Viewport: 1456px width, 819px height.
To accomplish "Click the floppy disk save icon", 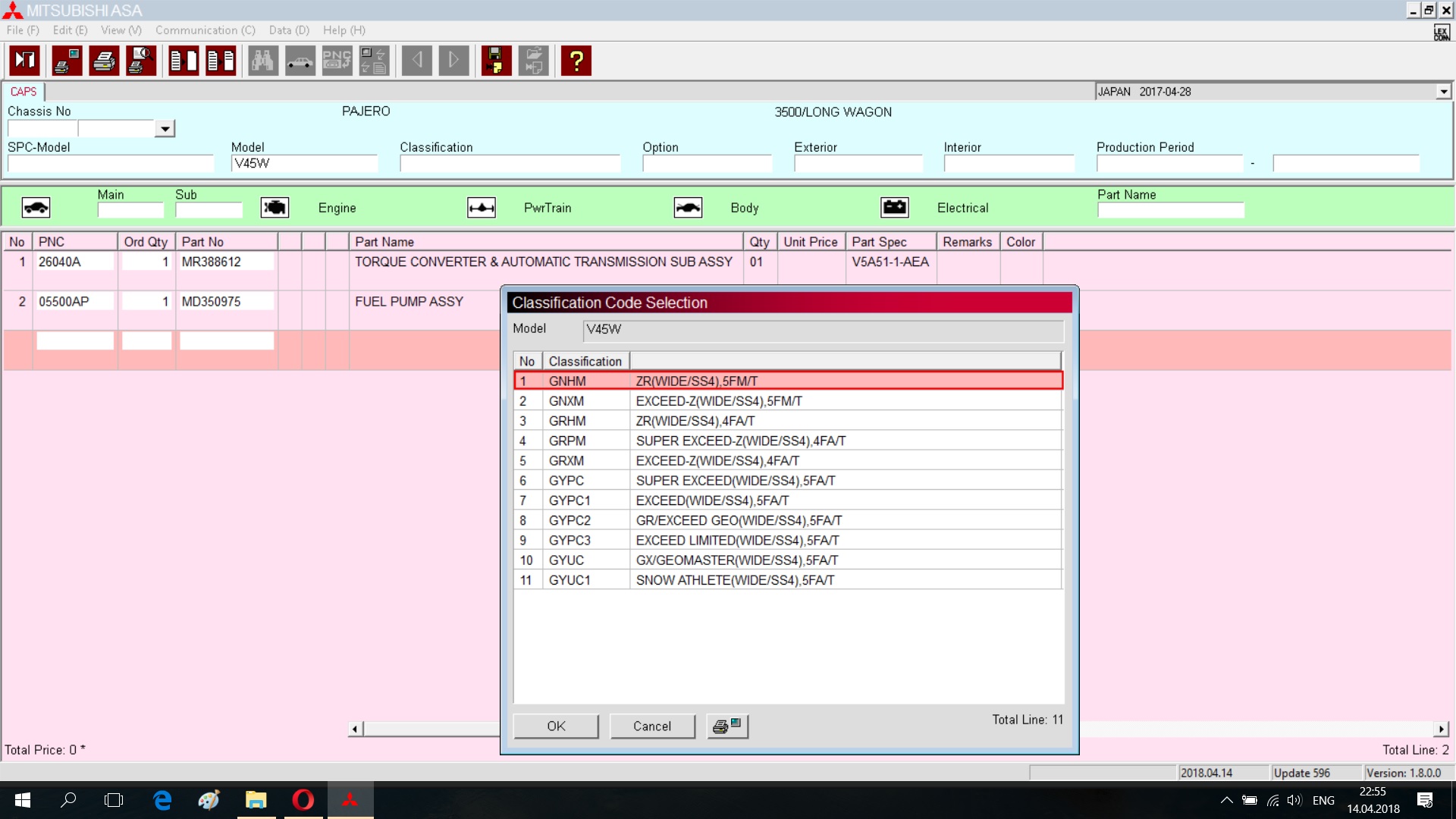I will click(496, 61).
